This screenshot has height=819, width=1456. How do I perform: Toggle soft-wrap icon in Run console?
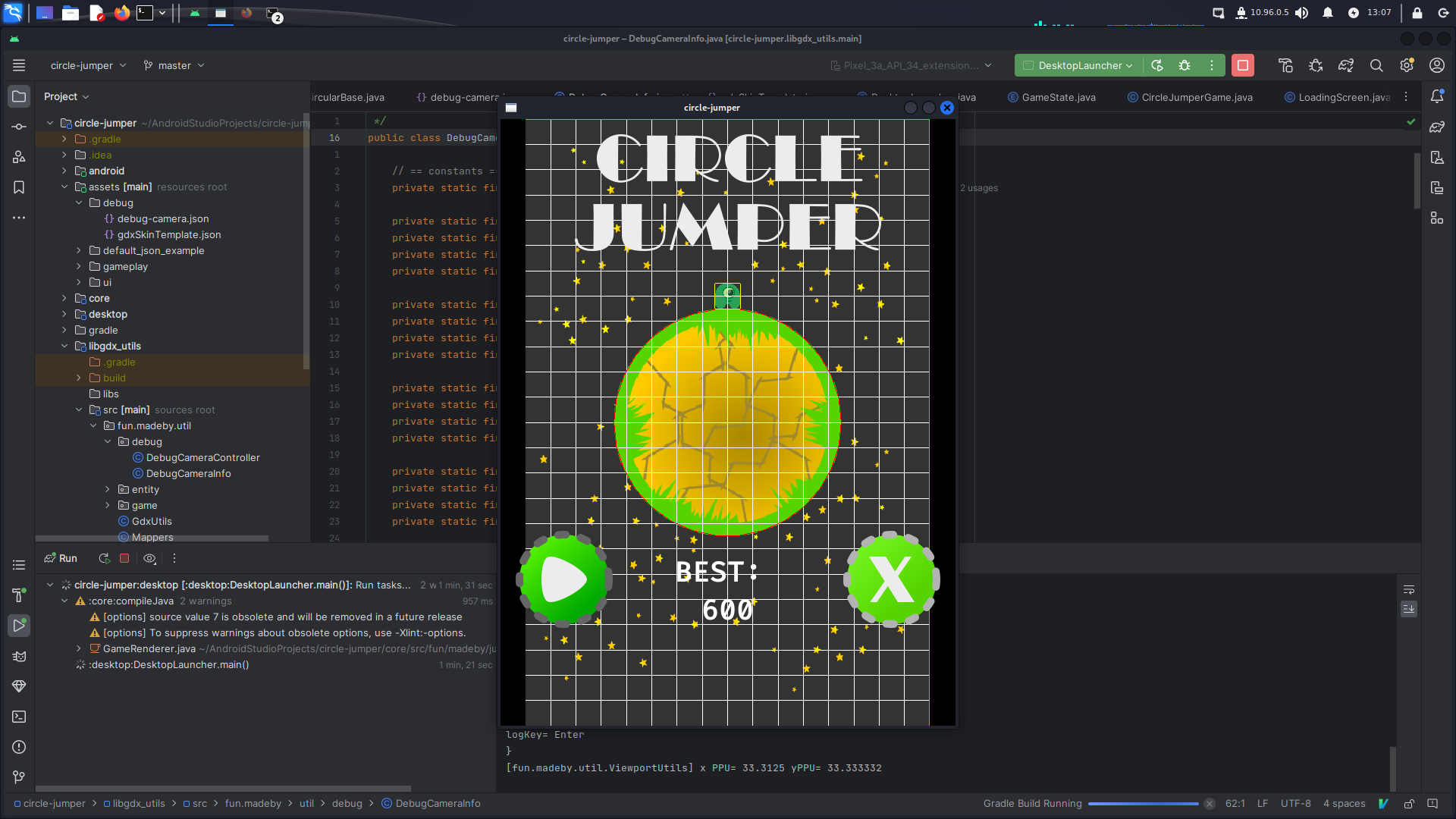(1409, 589)
